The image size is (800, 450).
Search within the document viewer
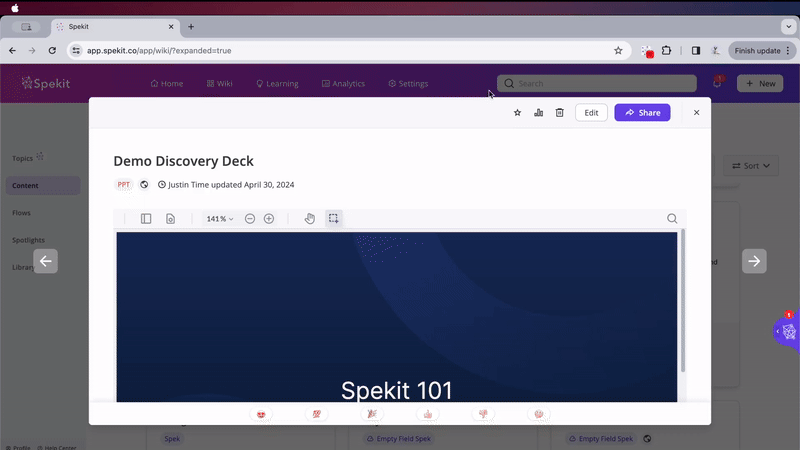pos(672,218)
